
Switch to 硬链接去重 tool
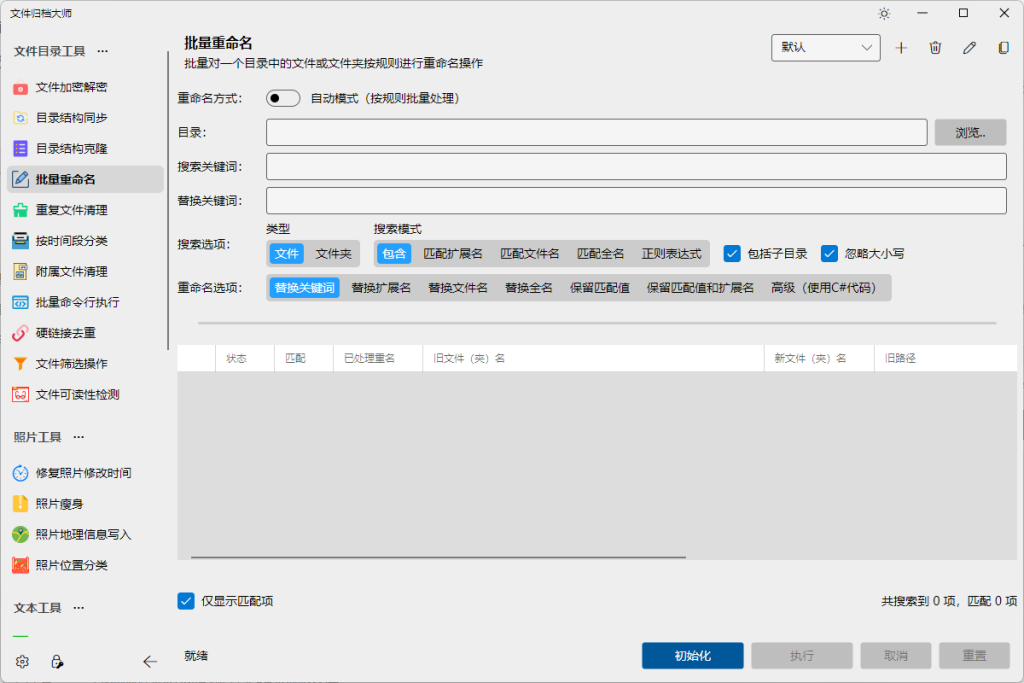point(60,332)
